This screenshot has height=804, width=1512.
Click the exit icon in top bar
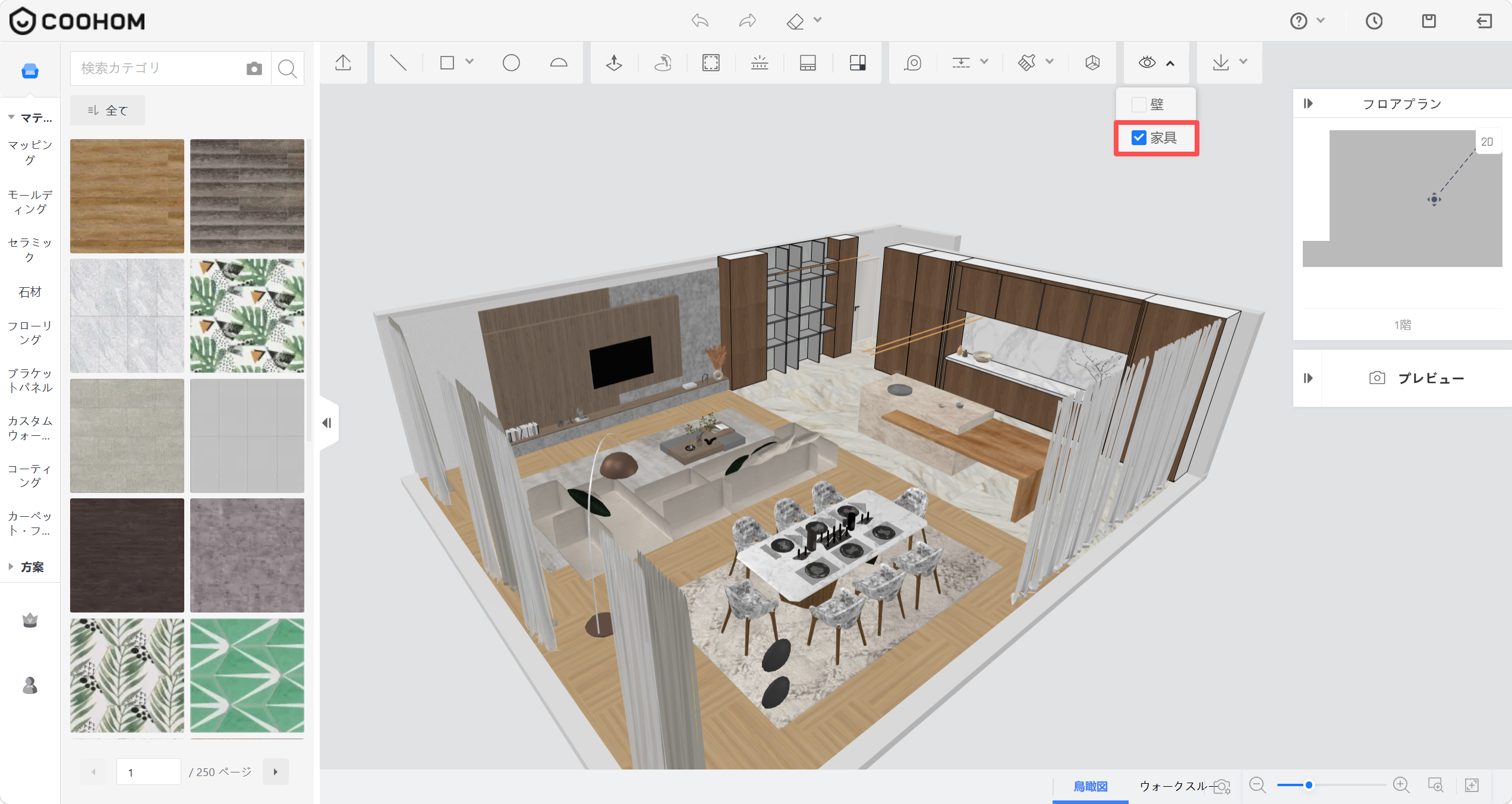(x=1484, y=21)
